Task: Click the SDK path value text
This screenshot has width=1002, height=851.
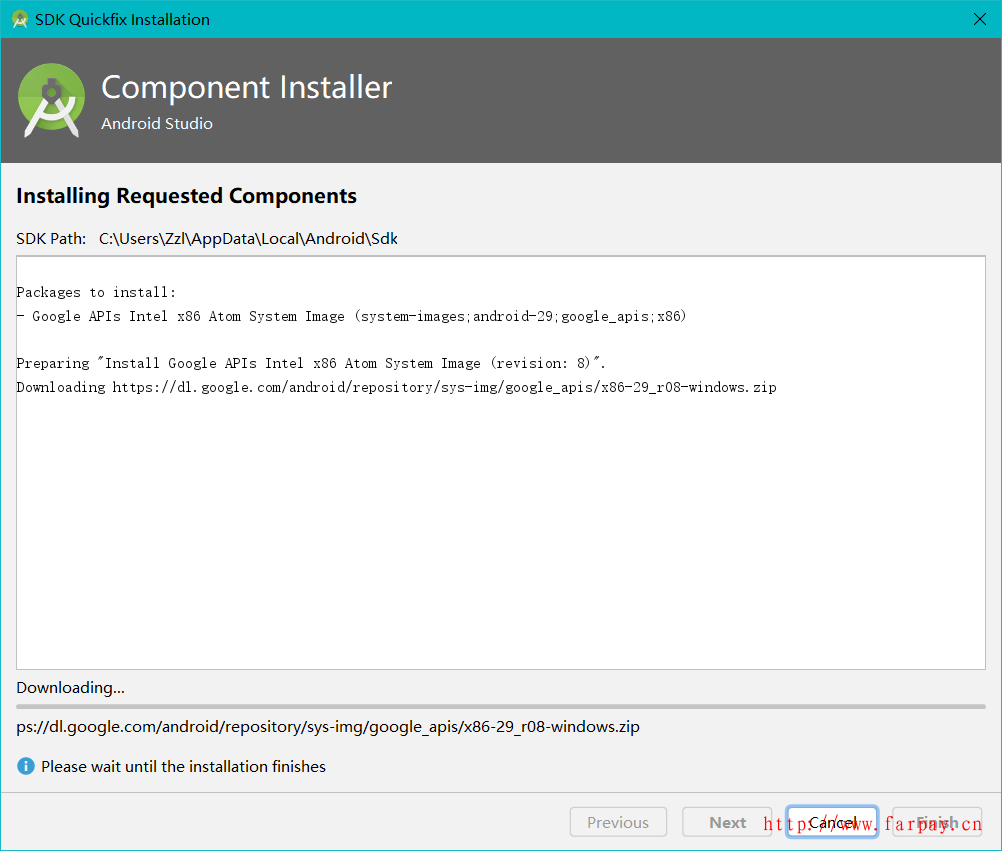Action: pos(248,238)
